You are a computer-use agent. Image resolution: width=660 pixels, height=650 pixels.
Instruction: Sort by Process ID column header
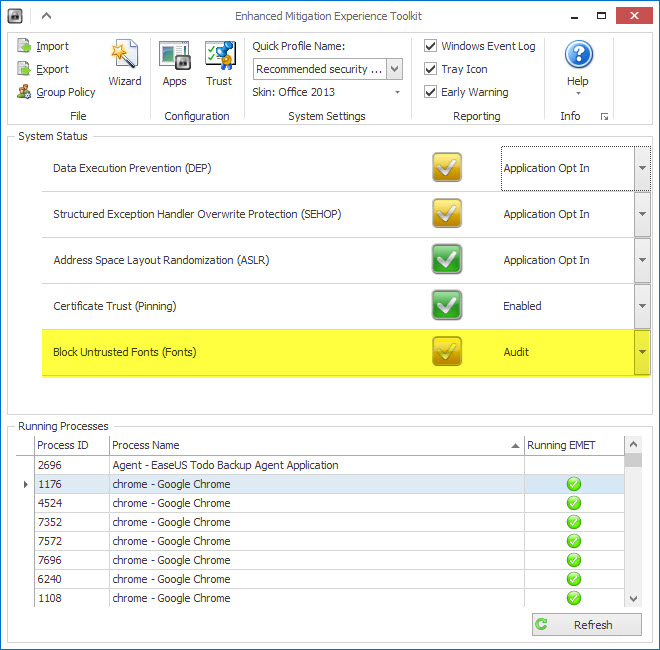click(x=72, y=445)
